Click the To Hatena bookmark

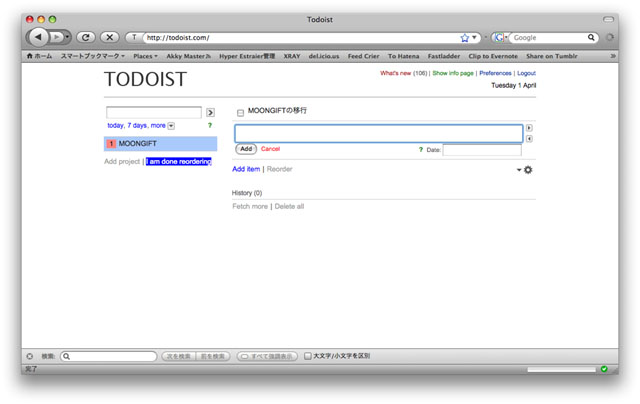tap(403, 56)
